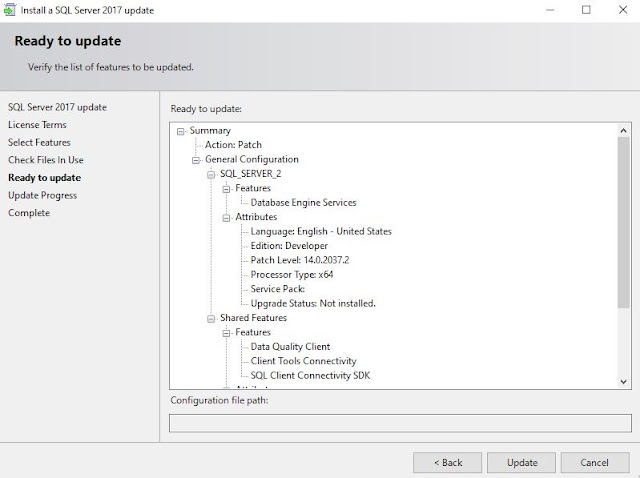The height and width of the screenshot is (478, 640).
Task: Select 'Service Pack:' row
Action: click(x=278, y=289)
